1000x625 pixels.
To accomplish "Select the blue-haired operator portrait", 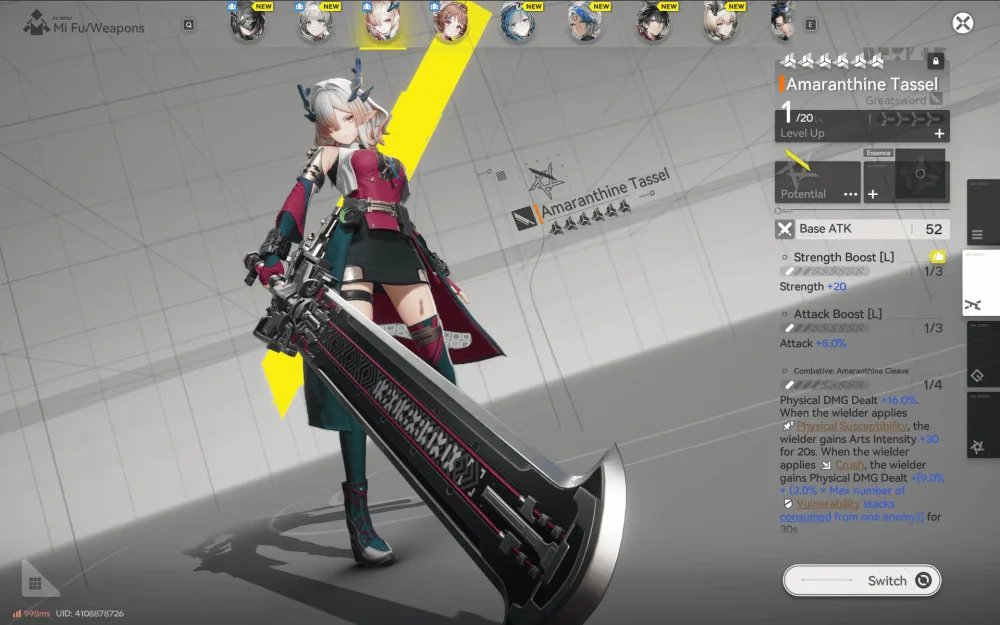I will click(x=518, y=22).
